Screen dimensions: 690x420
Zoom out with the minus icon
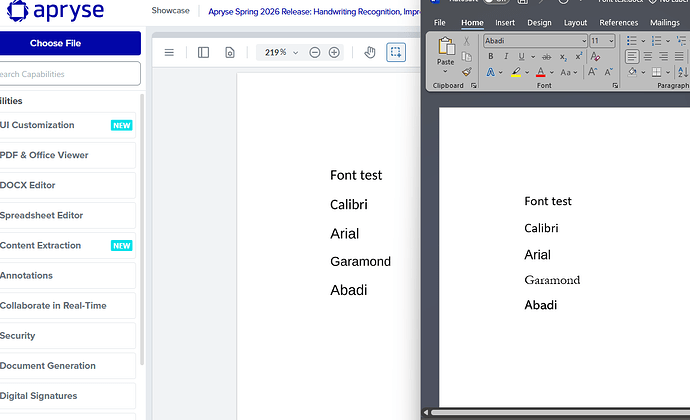(315, 53)
